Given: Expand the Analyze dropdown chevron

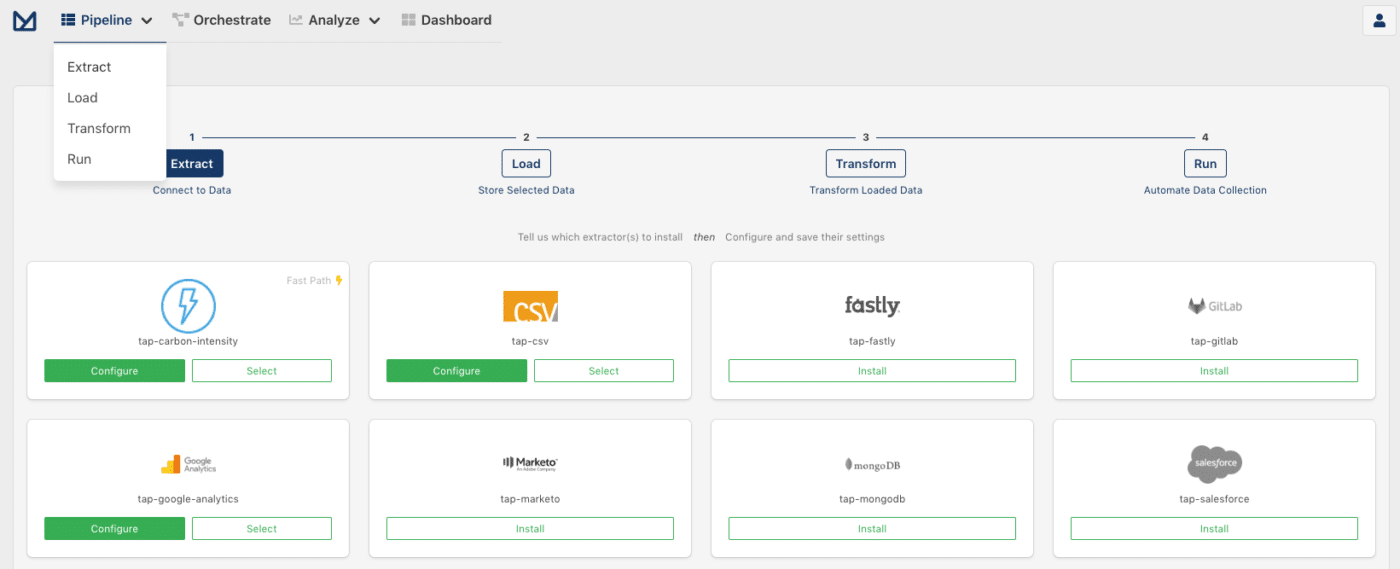Looking at the screenshot, I should point(374,21).
